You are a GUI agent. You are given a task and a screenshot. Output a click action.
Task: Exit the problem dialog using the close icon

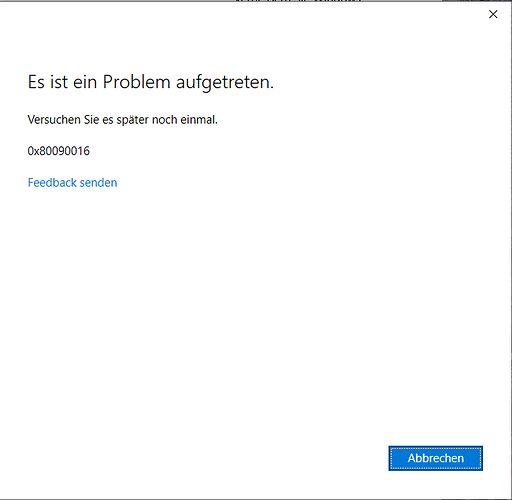(x=493, y=14)
